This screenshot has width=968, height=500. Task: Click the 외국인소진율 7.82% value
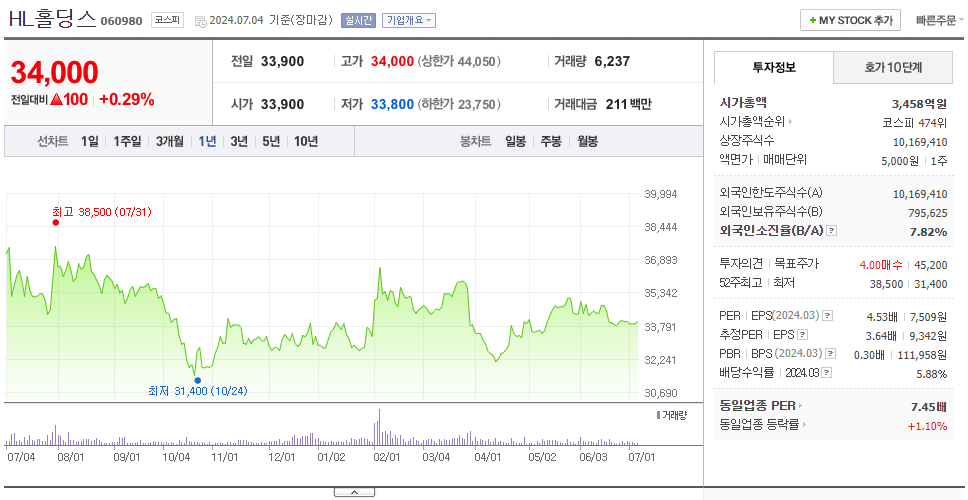click(928, 232)
